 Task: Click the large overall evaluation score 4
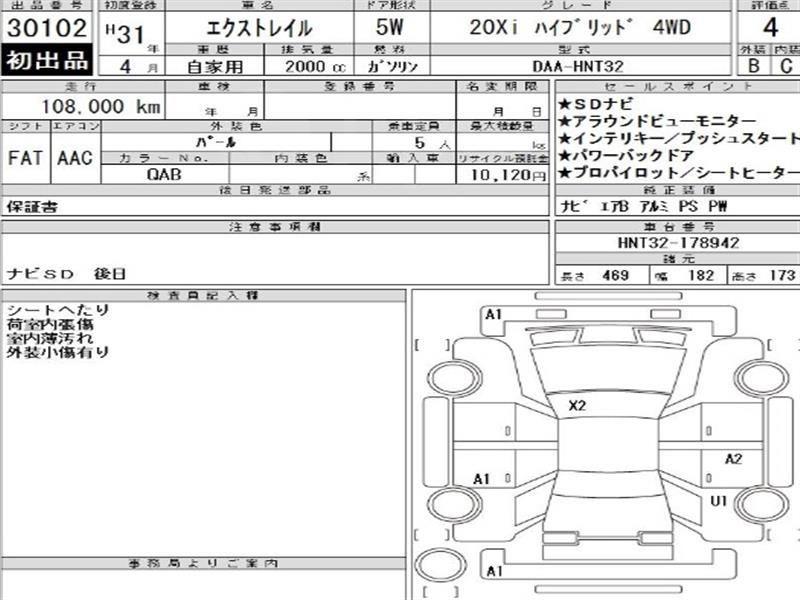coord(770,27)
